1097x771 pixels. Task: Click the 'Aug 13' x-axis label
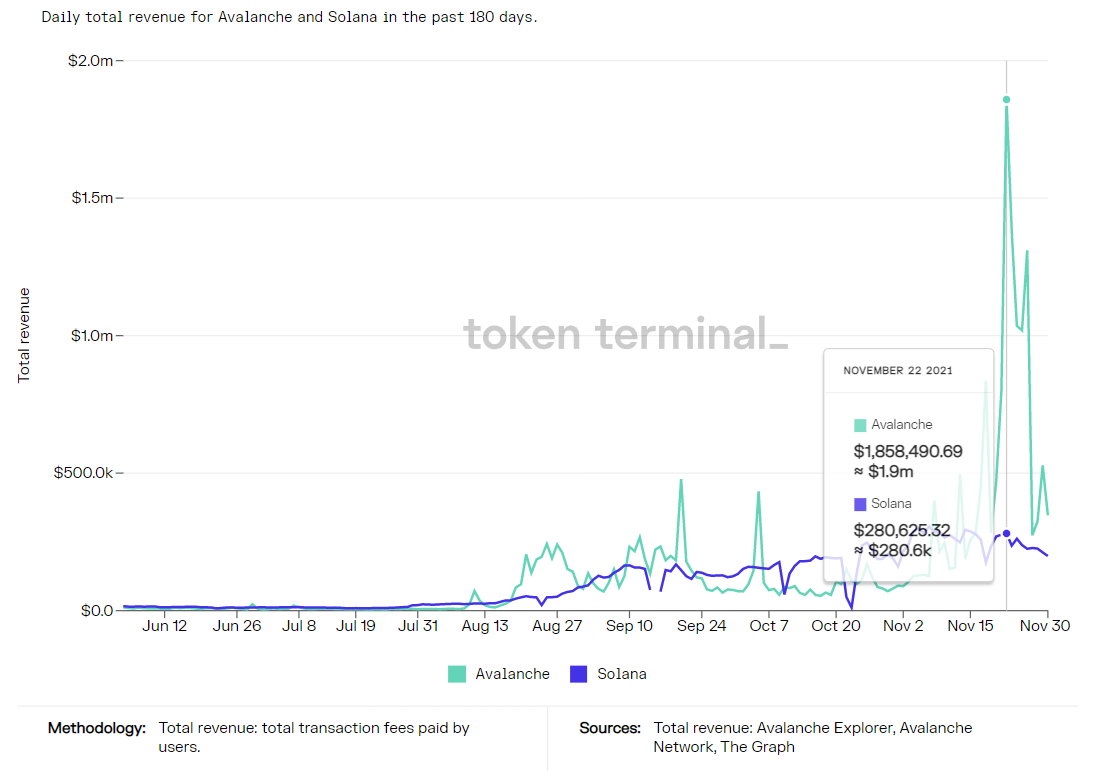coord(485,625)
